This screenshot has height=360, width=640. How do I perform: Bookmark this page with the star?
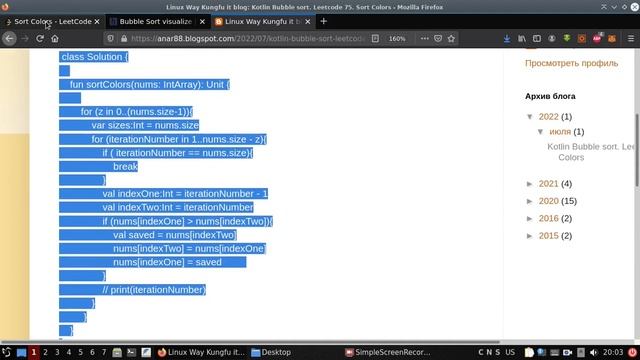(x=451, y=38)
